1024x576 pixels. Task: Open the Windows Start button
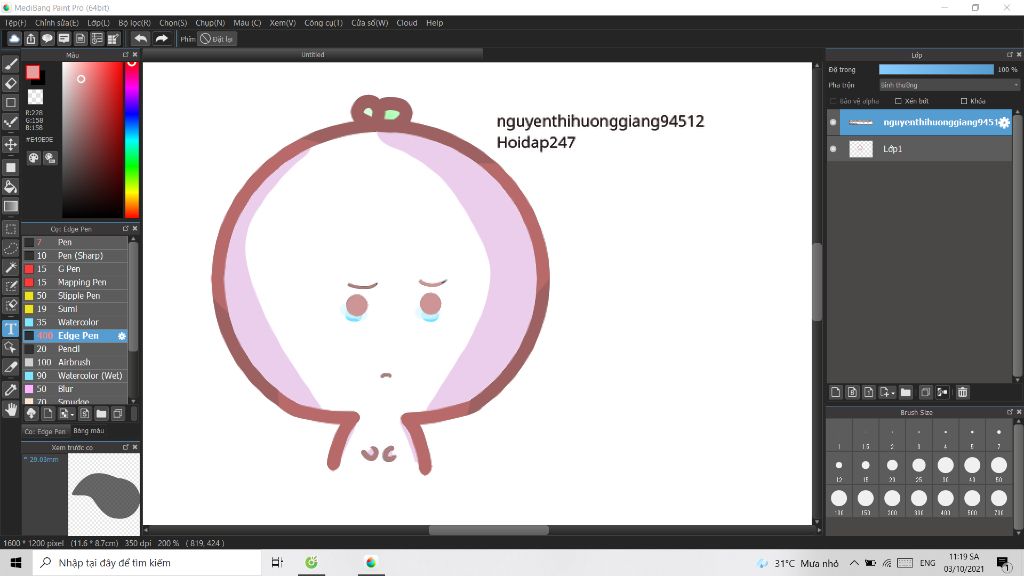(16, 562)
